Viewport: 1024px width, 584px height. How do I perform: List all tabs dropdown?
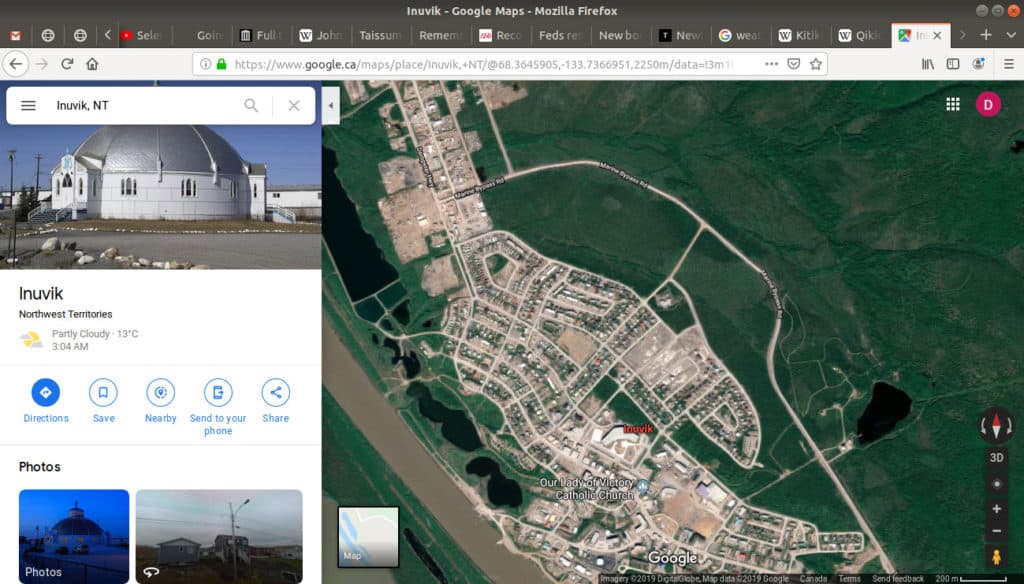1010,35
